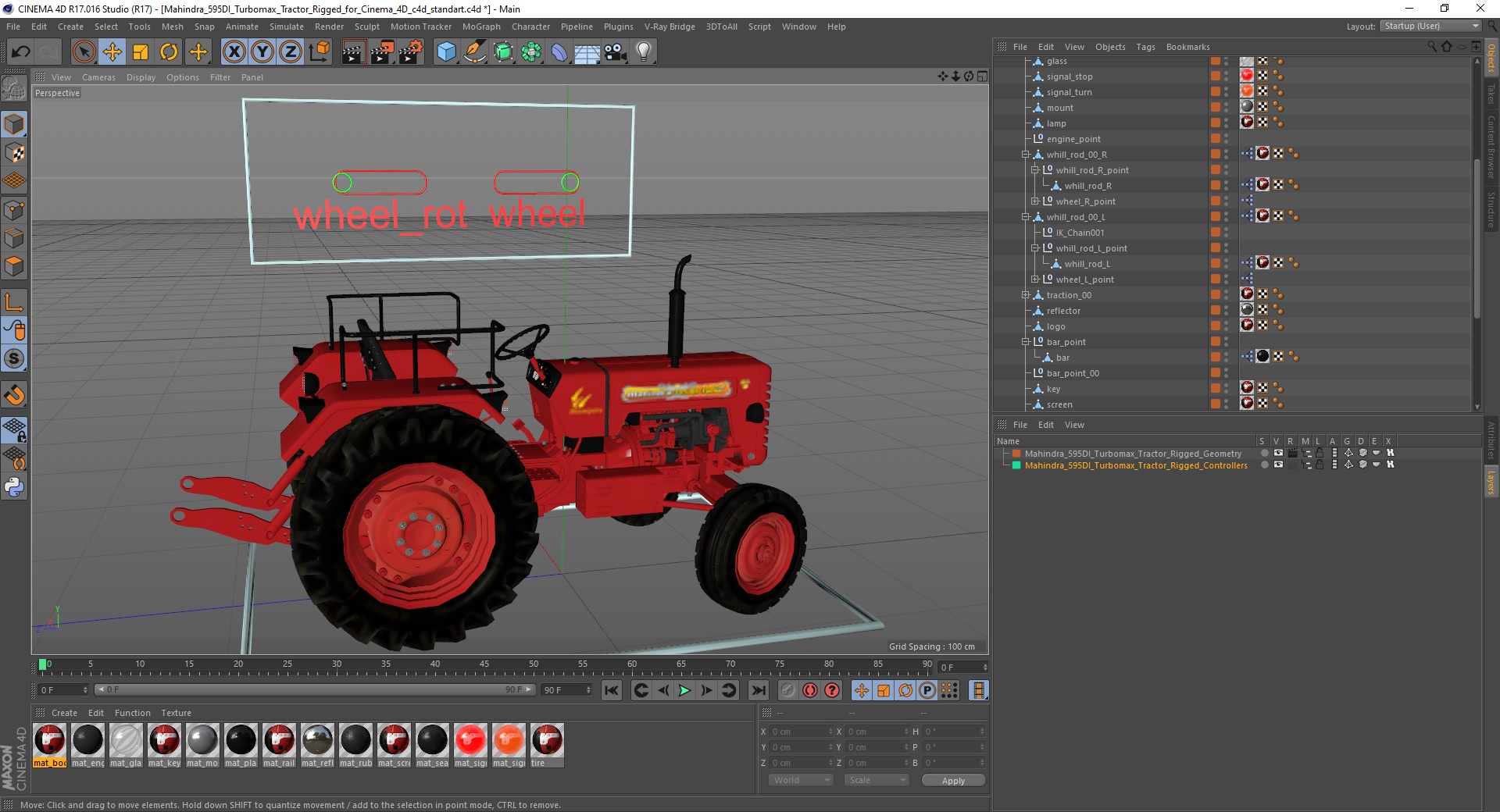Add a Cube primitive object
Viewport: 1500px width, 812px height.
tap(446, 52)
